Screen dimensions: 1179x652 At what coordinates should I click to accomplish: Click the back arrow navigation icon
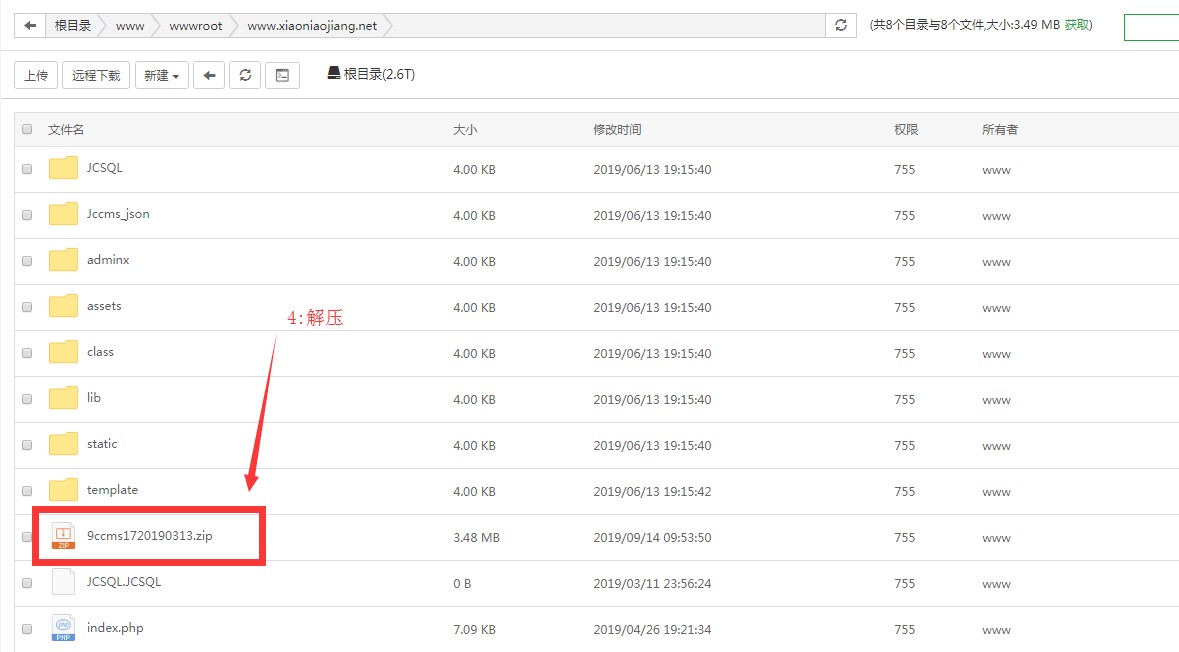point(209,75)
